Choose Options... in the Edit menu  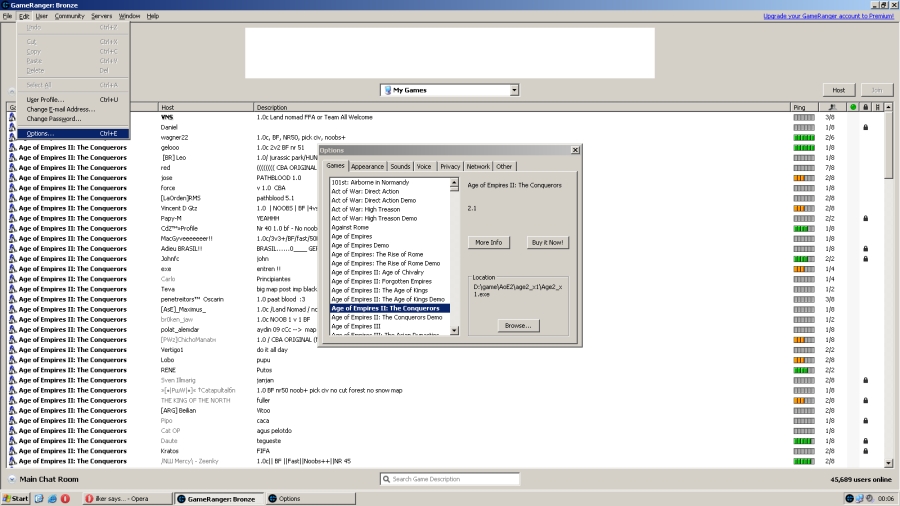coord(73,134)
